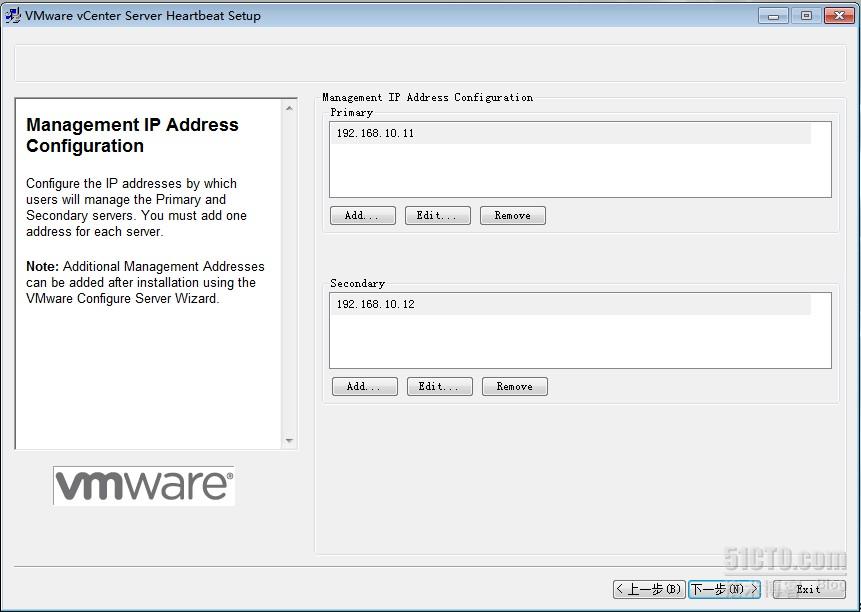Click the Add button under Primary
The width and height of the screenshot is (861, 612).
(362, 215)
